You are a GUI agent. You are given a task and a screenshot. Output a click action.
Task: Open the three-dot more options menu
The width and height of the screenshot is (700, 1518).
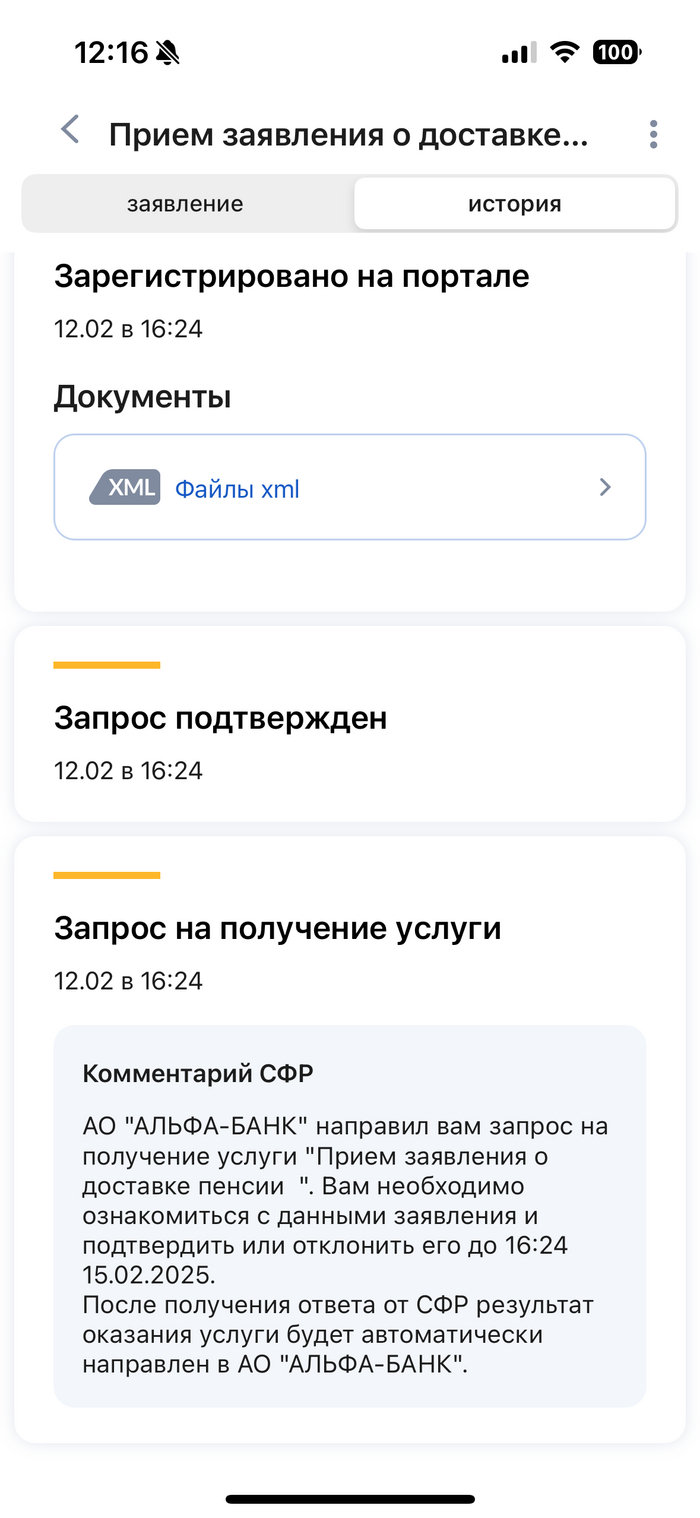tap(653, 134)
